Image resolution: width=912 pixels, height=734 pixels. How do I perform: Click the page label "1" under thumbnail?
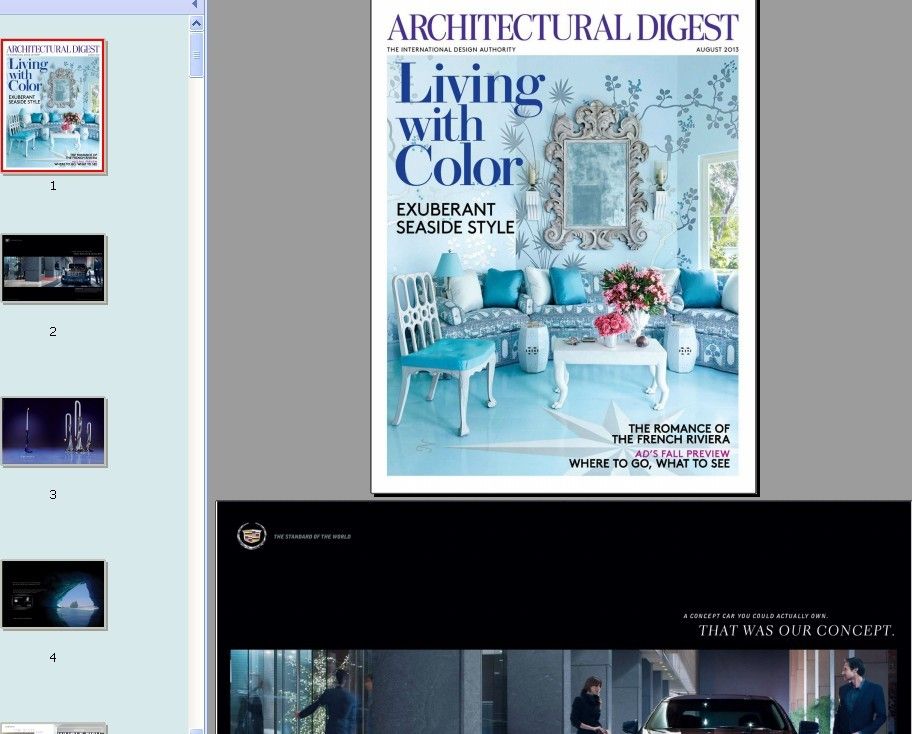tap(53, 186)
